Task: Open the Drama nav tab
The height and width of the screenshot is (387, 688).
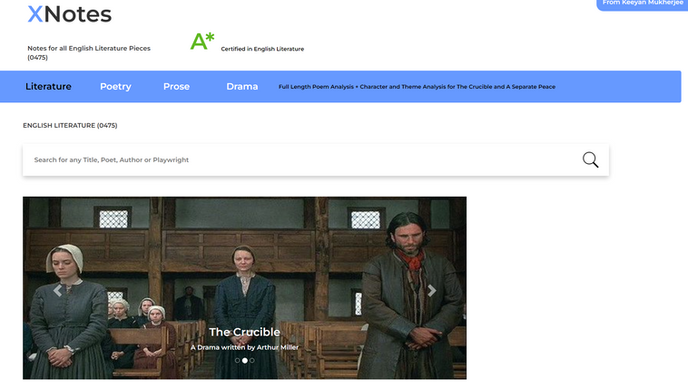Action: tap(242, 86)
